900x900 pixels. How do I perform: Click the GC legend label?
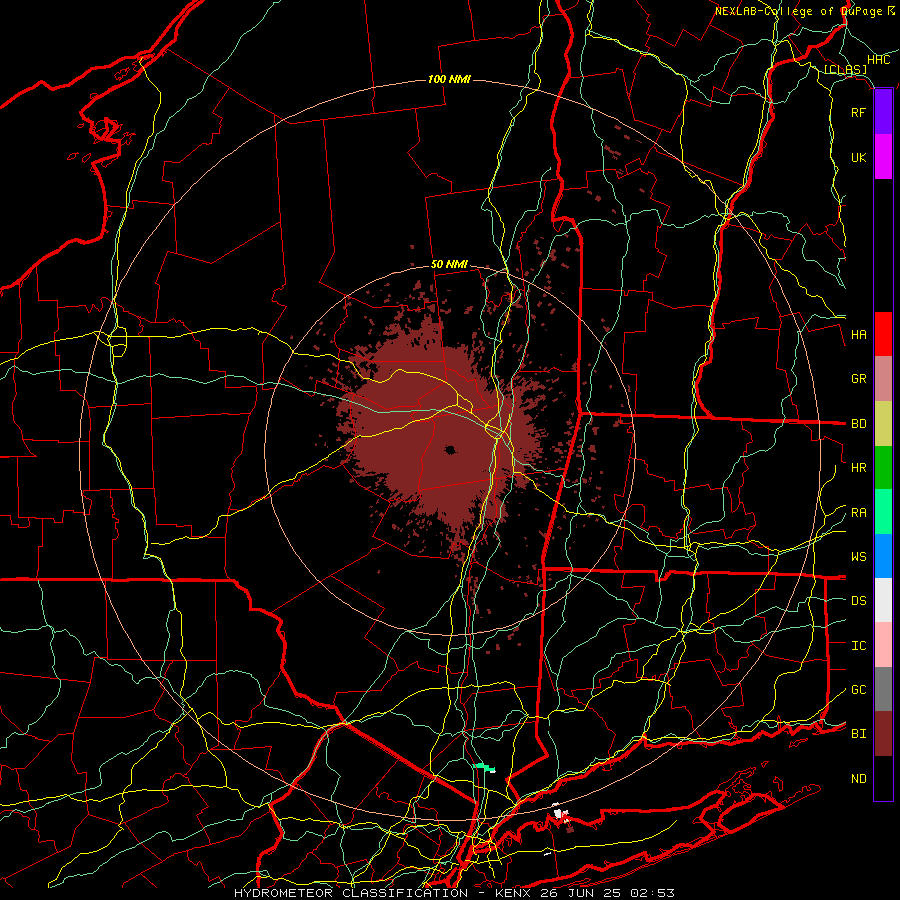click(x=858, y=690)
